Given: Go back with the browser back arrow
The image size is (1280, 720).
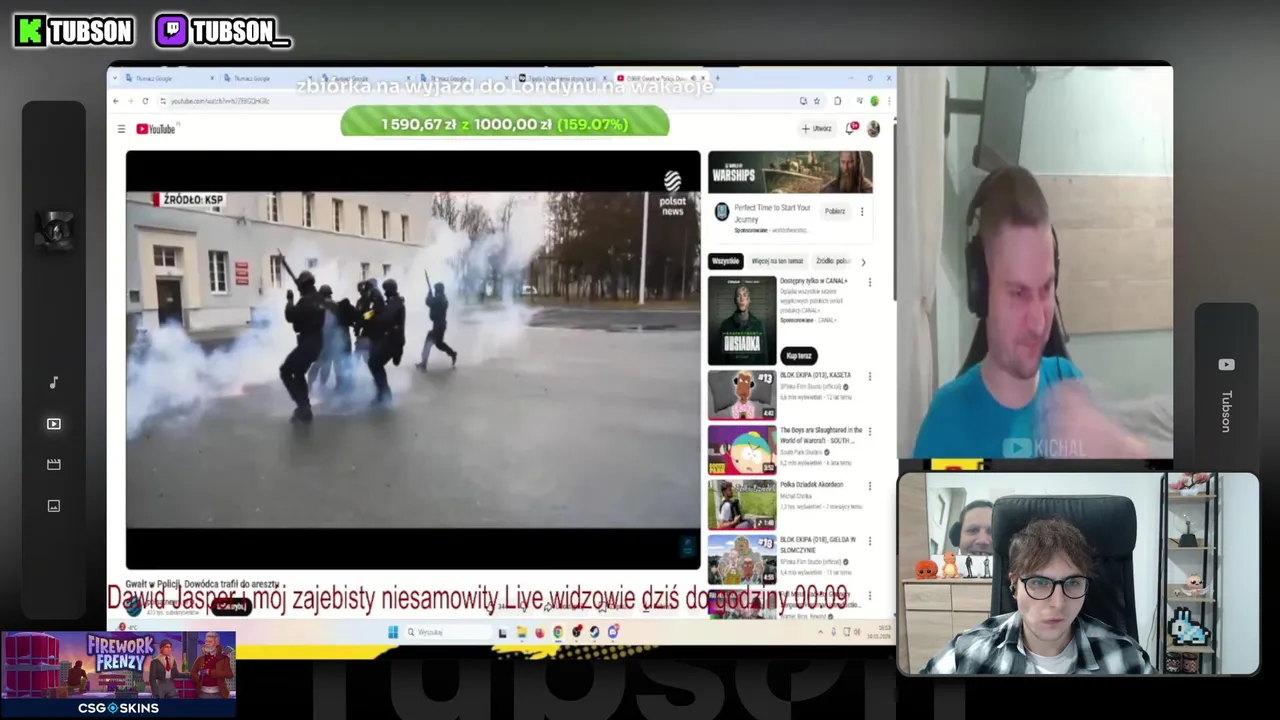Looking at the screenshot, I should click(116, 101).
